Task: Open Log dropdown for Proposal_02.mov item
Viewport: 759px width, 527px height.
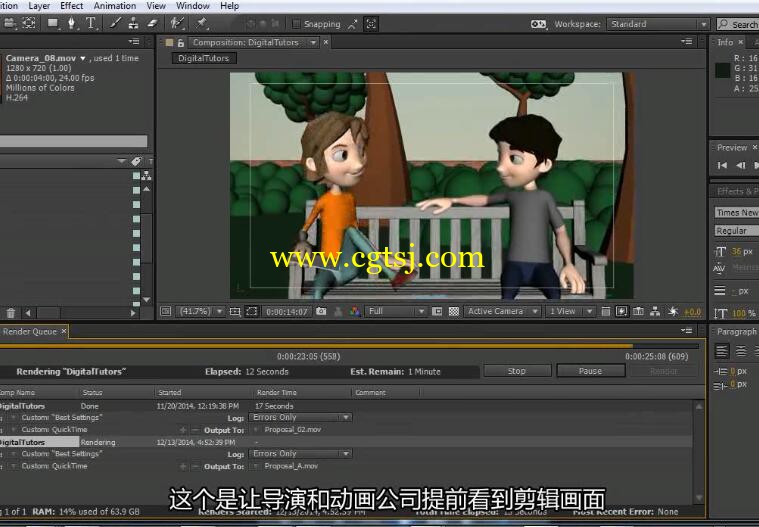Action: (300, 417)
